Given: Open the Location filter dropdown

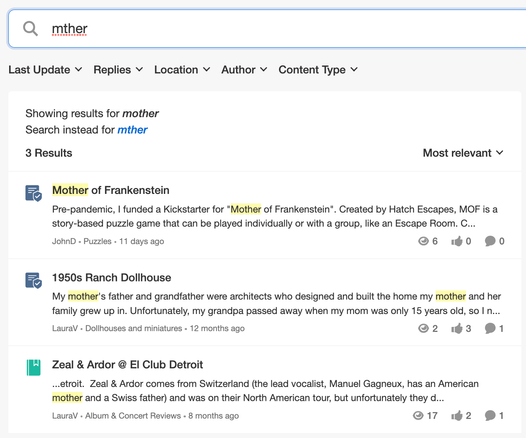Looking at the screenshot, I should pos(182,70).
